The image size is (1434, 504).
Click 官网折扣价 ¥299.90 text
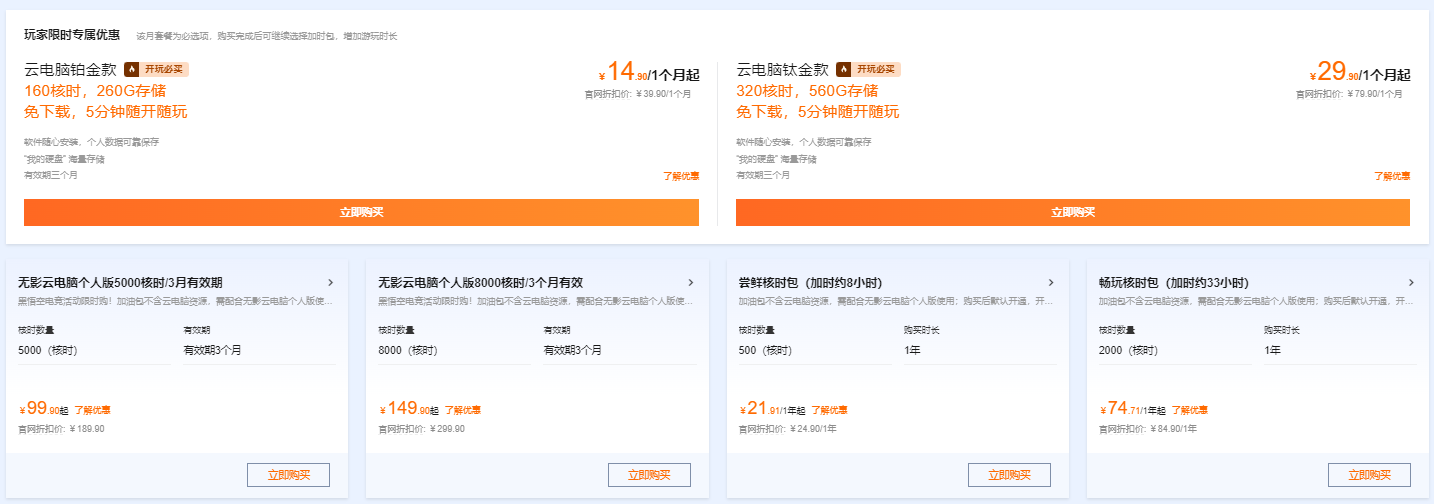click(x=421, y=429)
